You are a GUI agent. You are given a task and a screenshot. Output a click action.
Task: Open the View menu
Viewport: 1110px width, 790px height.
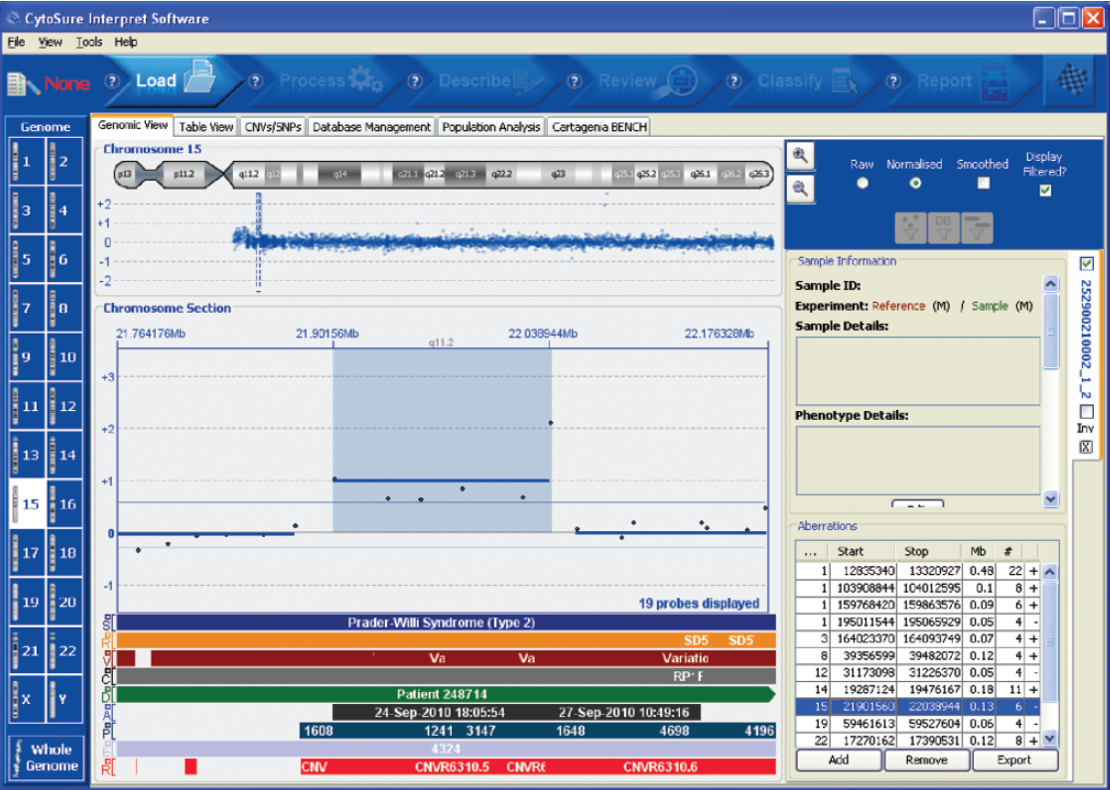coord(50,42)
